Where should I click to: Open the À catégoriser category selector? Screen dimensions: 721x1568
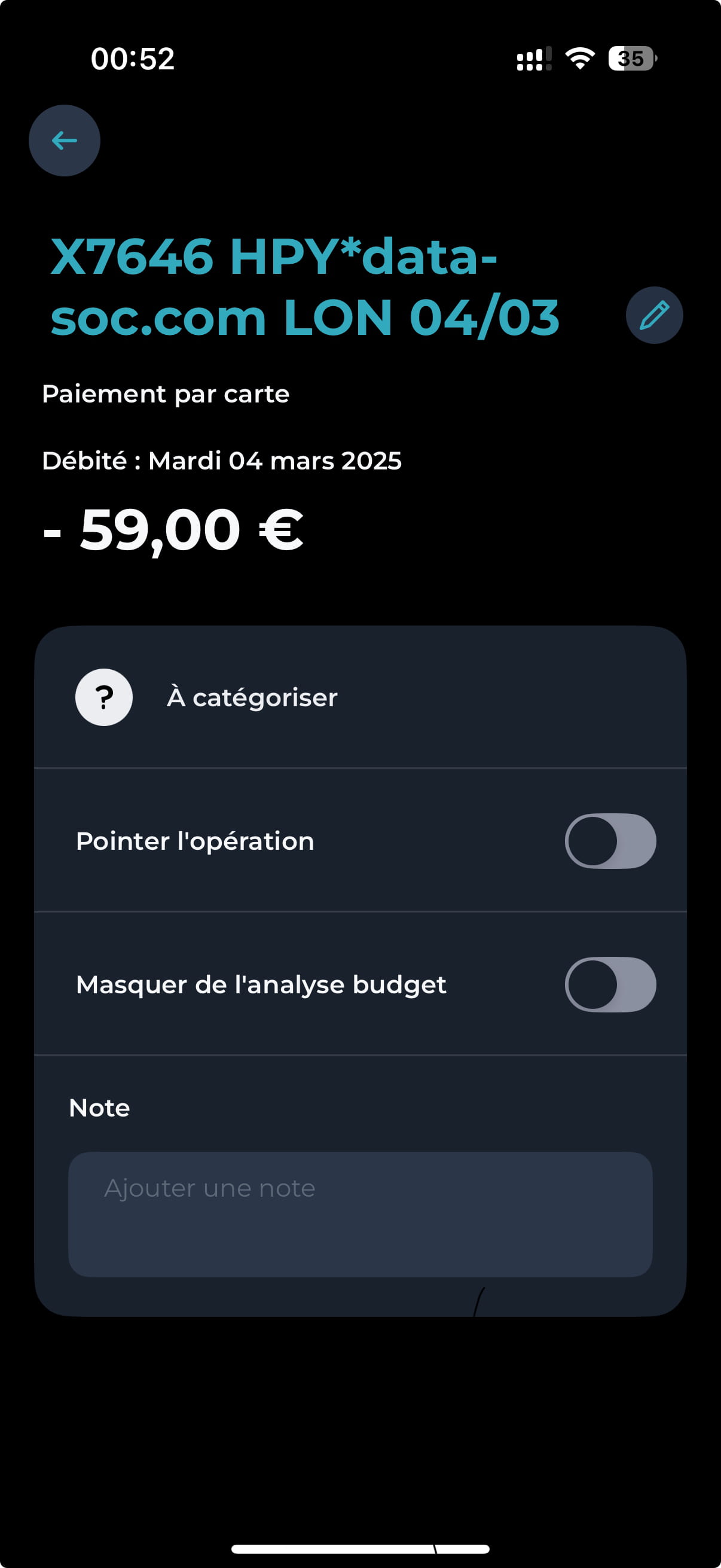[x=252, y=697]
